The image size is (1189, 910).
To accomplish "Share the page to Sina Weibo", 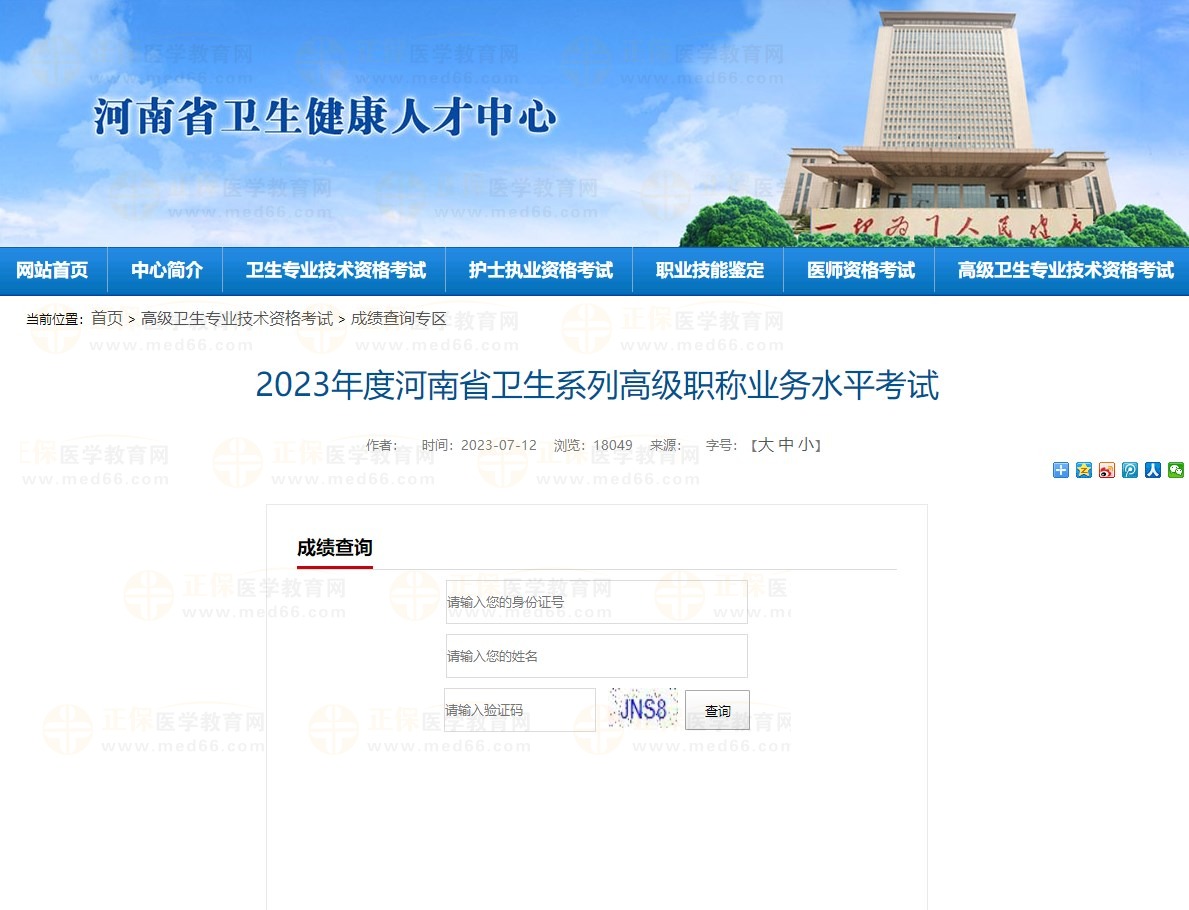I will [1106, 470].
